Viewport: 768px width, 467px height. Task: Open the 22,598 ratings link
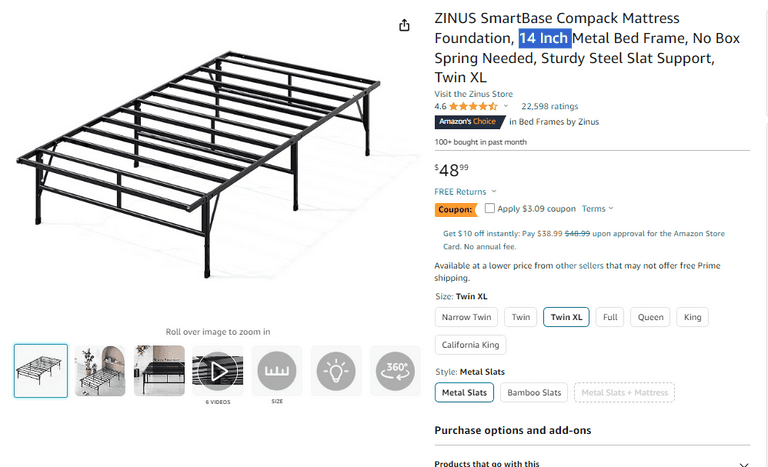549,106
